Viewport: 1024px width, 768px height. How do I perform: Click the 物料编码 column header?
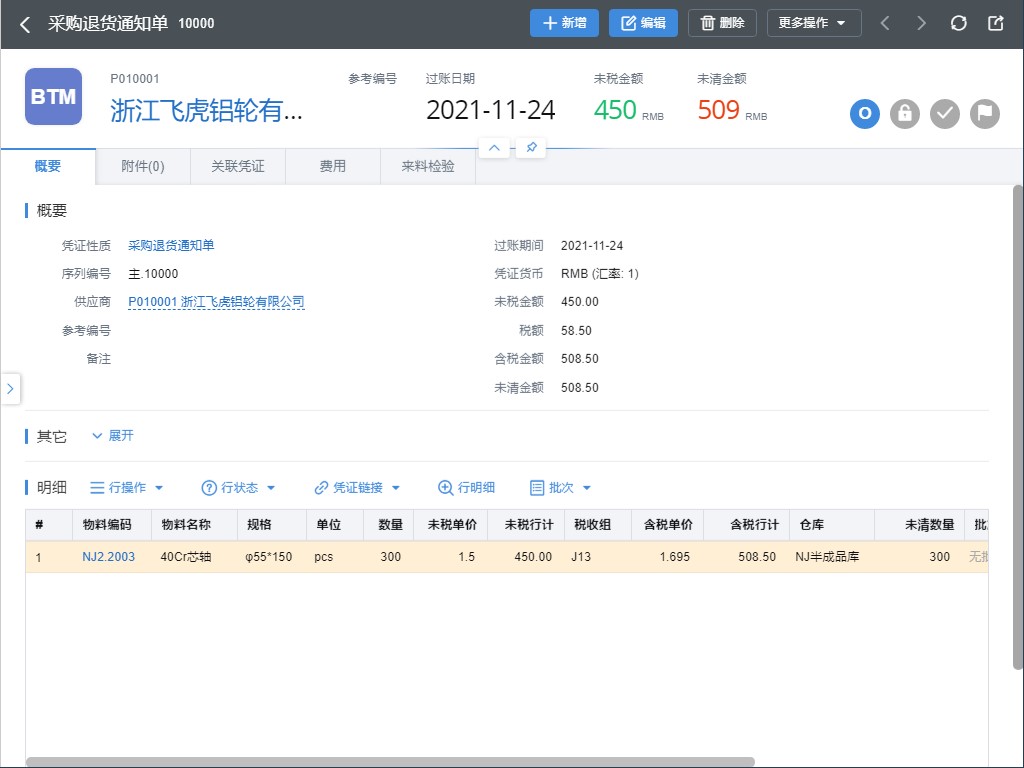(x=112, y=525)
